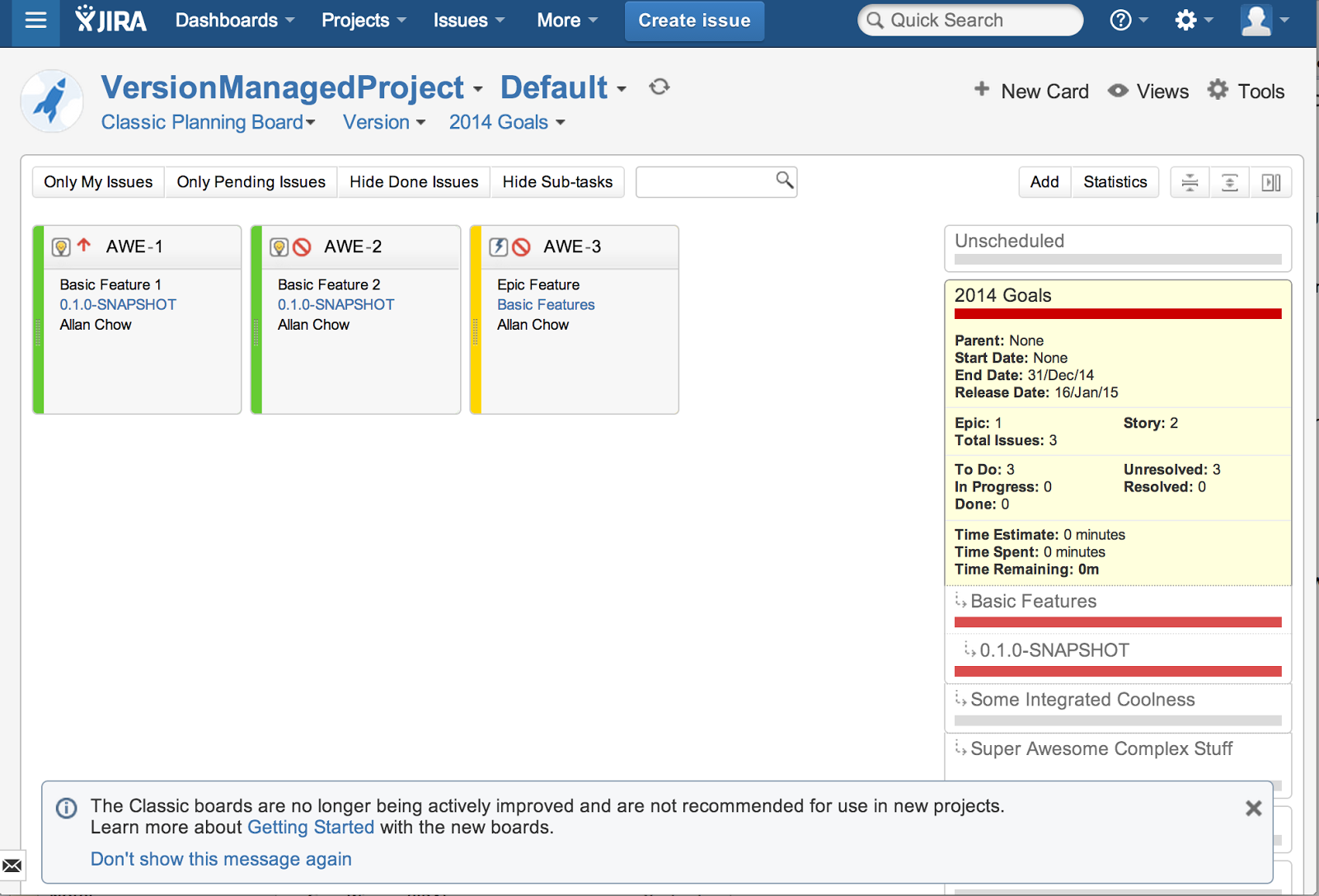Click the mail envelope feedback icon

[x=12, y=866]
